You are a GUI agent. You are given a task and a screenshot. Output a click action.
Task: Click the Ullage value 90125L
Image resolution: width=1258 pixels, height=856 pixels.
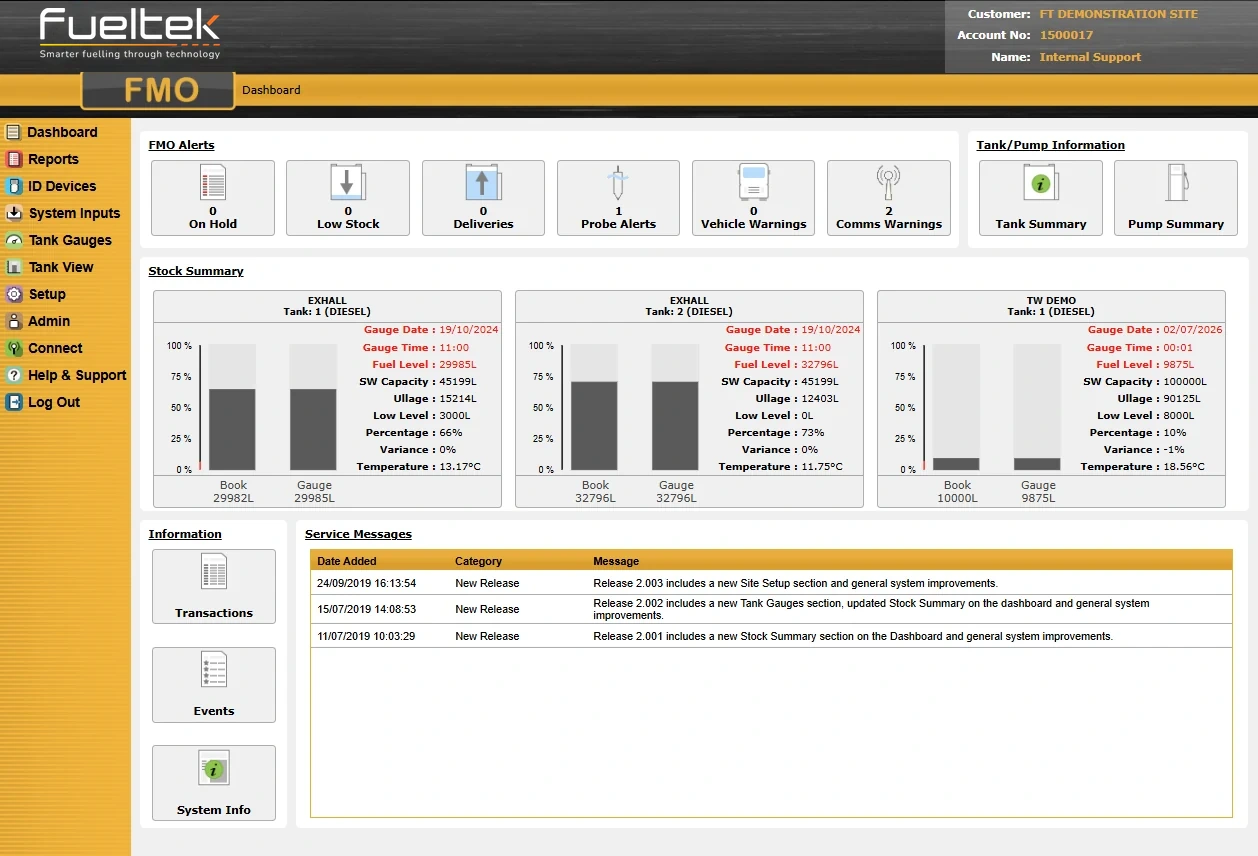point(1182,399)
